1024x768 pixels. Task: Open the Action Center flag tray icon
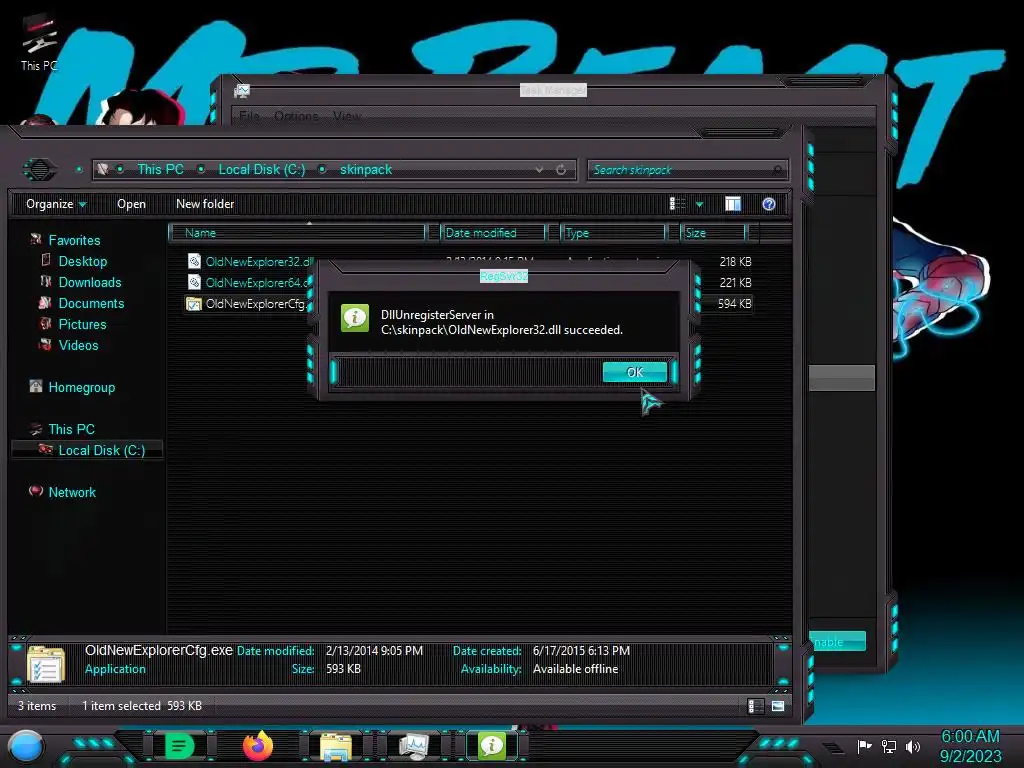(864, 746)
